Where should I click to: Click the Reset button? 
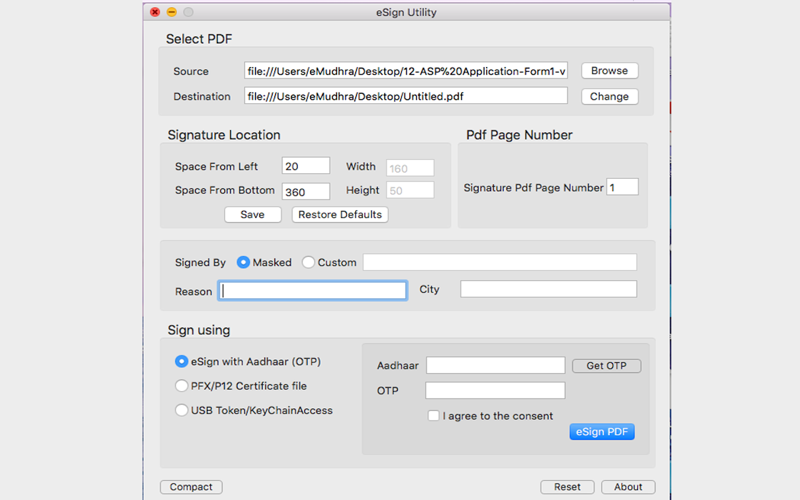point(567,487)
